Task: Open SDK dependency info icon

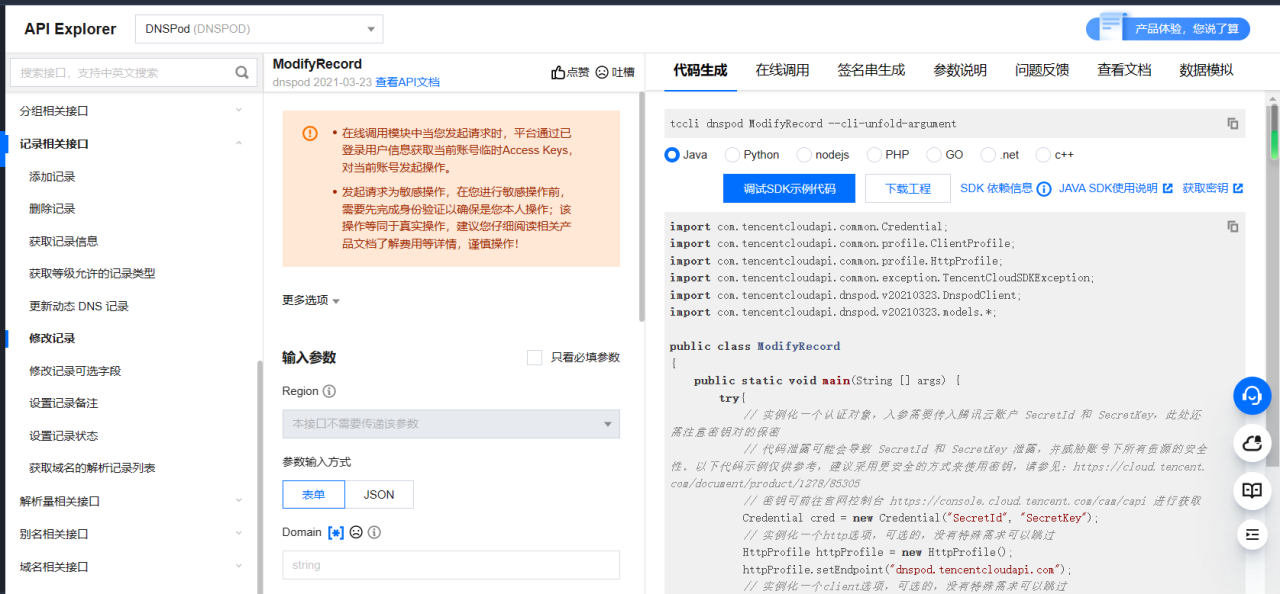Action: point(1043,188)
